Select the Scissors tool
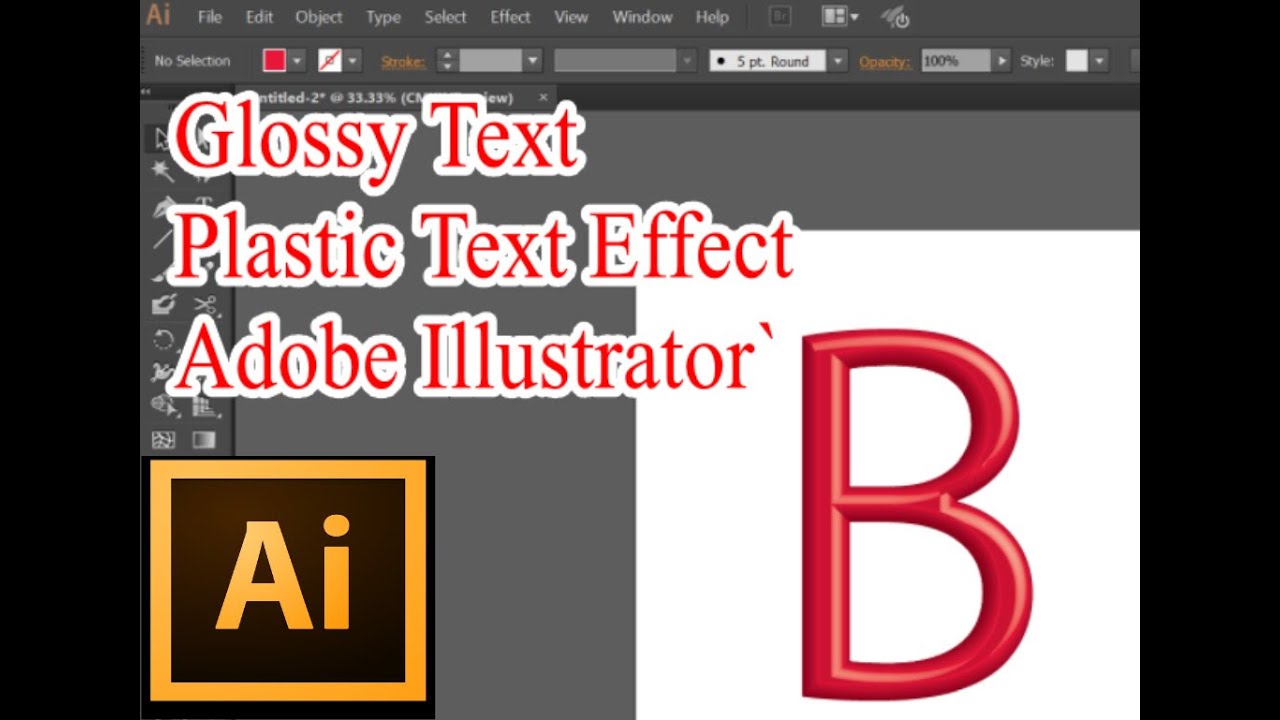This screenshot has height=720, width=1280. click(205, 305)
